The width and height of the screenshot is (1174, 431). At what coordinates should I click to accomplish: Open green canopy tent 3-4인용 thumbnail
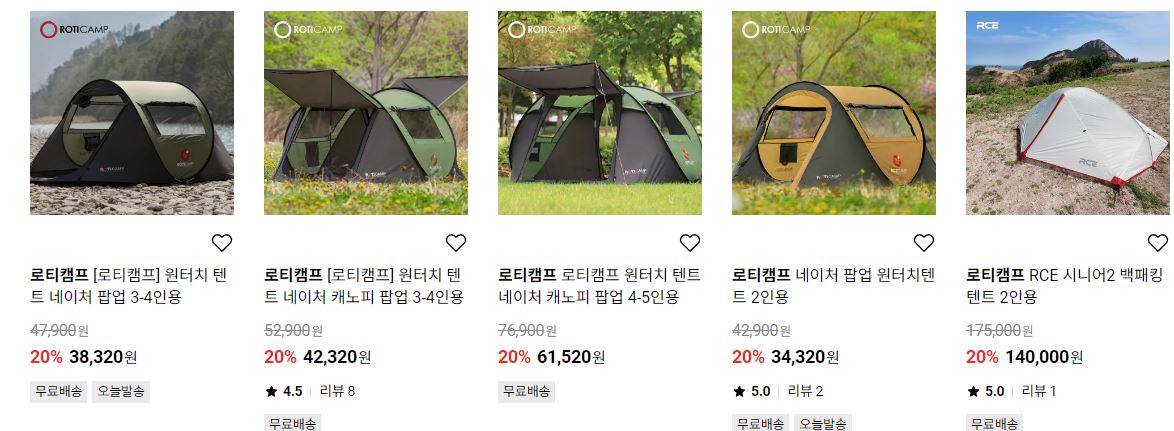366,113
